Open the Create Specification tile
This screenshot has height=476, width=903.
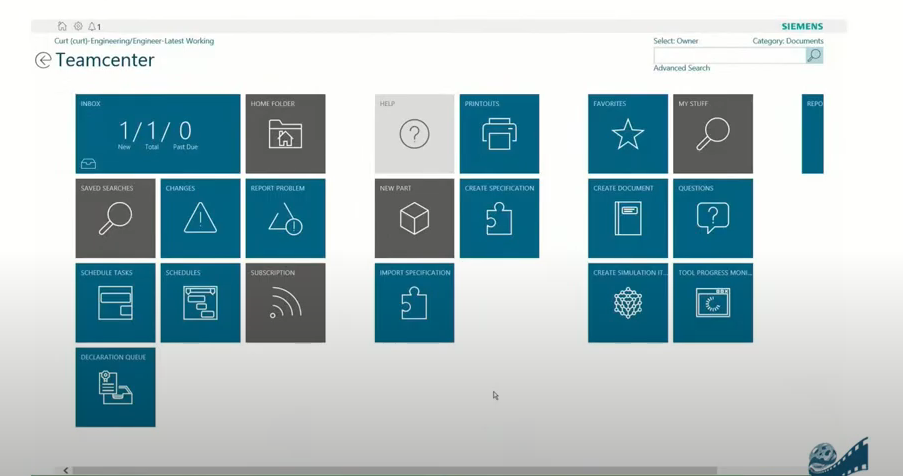tap(499, 218)
